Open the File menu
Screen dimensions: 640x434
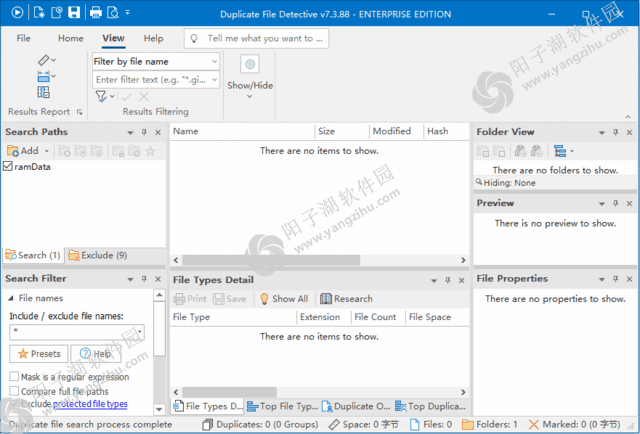[x=23, y=38]
